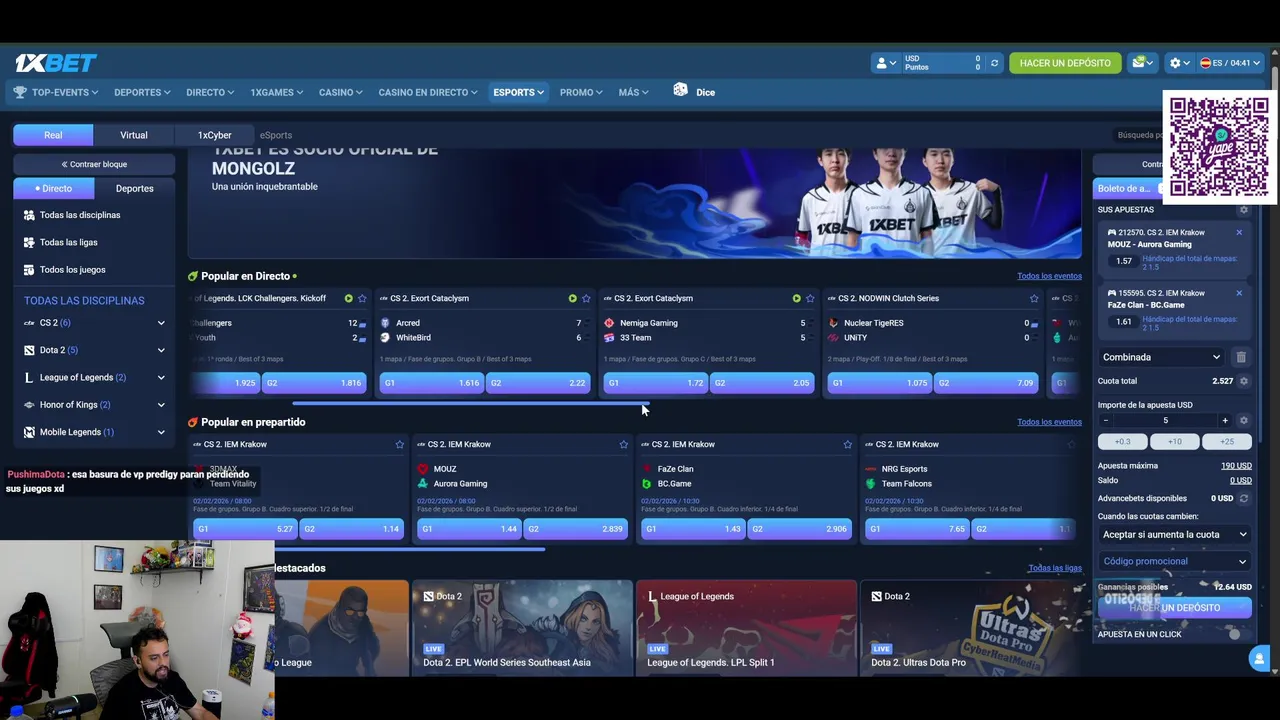This screenshot has width=1280, height=720.
Task: Click the bet amount input field
Action: coord(1165,420)
